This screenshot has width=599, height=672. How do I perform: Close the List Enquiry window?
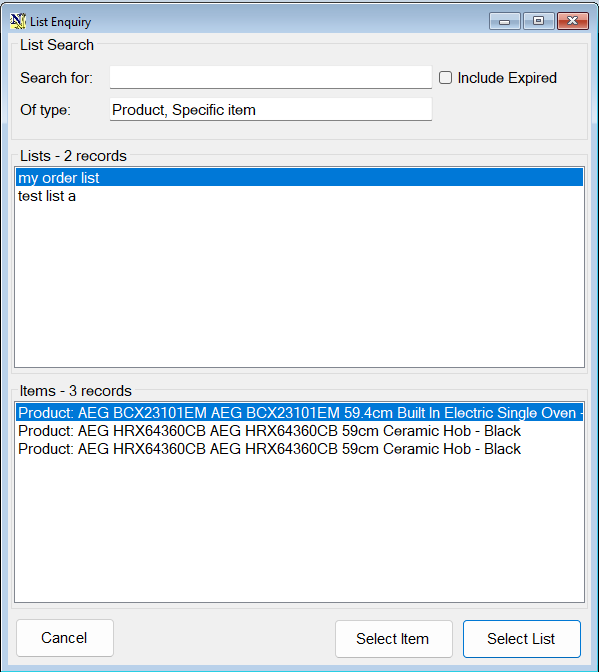(572, 21)
